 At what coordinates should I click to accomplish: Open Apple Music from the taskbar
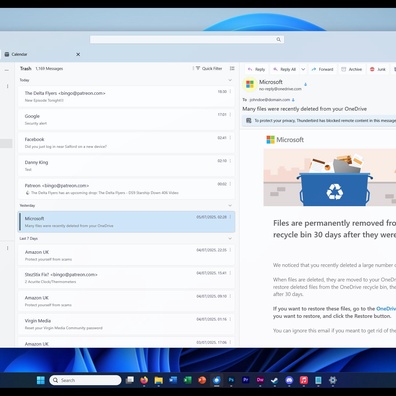[x=304, y=380]
